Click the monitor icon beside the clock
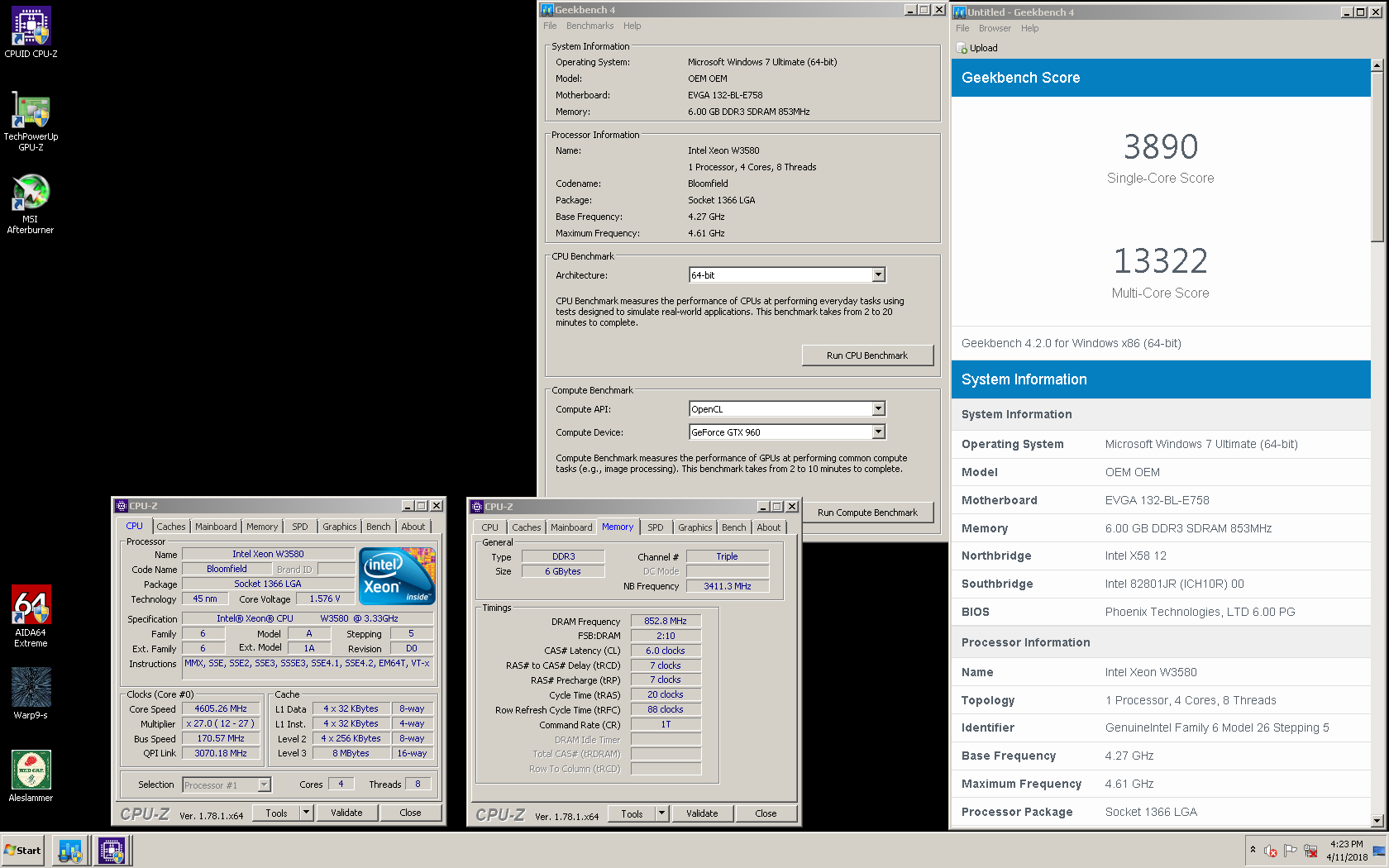Screen dimensions: 1389x868 1378,851
